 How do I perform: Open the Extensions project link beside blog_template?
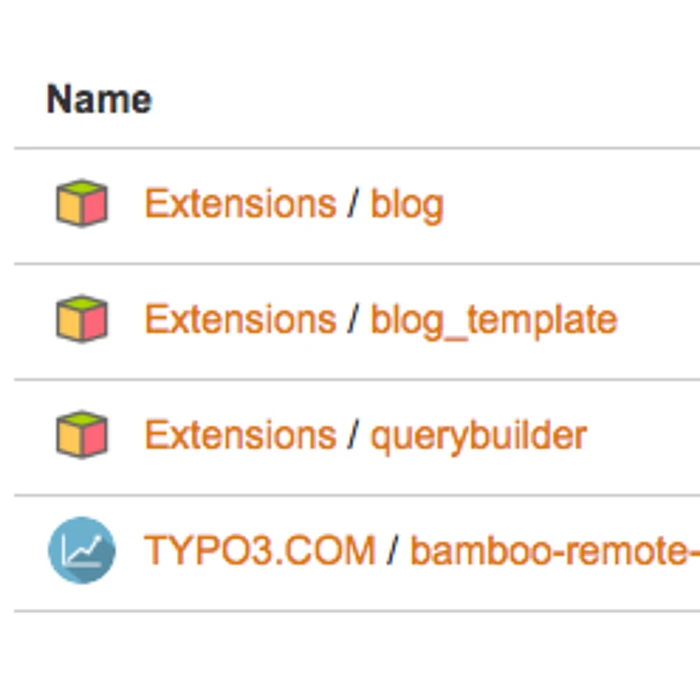pos(240,320)
